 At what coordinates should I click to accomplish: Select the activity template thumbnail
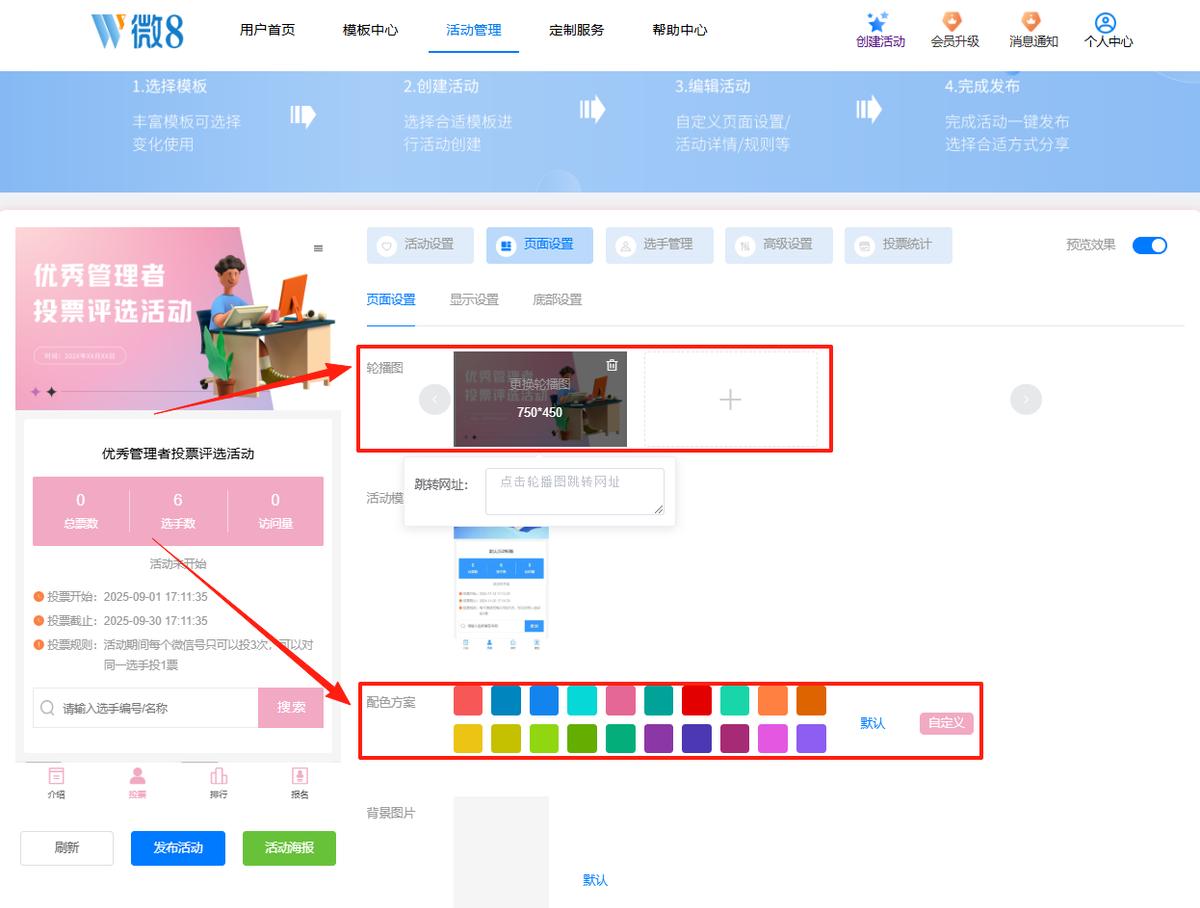click(501, 588)
